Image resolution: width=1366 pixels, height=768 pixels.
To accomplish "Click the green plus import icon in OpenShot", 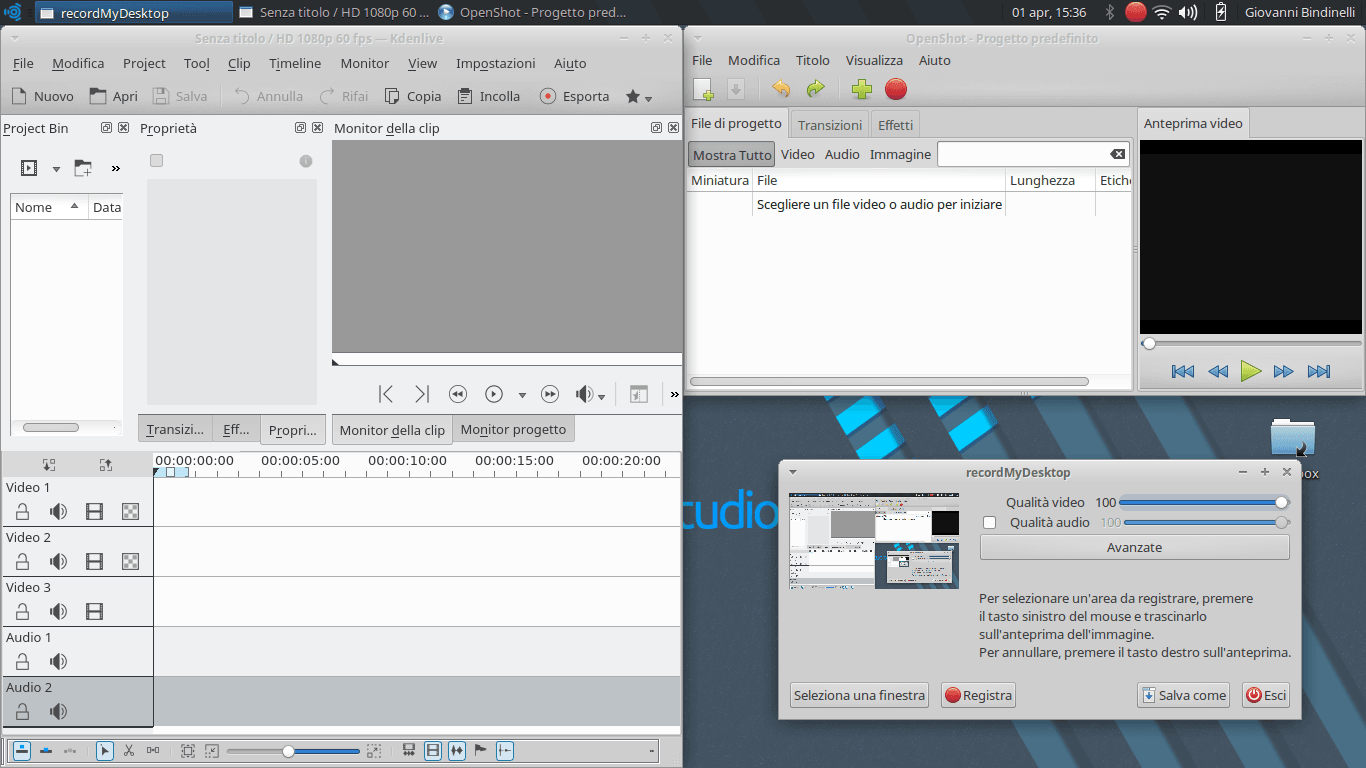I will (x=861, y=90).
